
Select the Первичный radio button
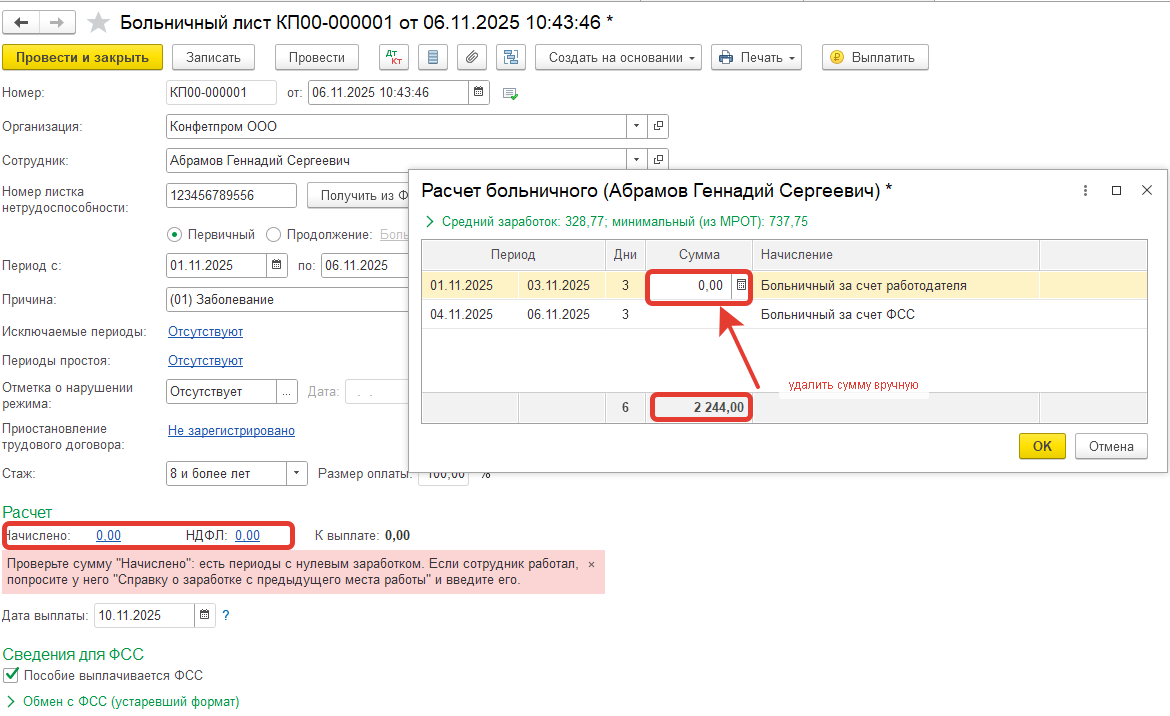(x=175, y=234)
